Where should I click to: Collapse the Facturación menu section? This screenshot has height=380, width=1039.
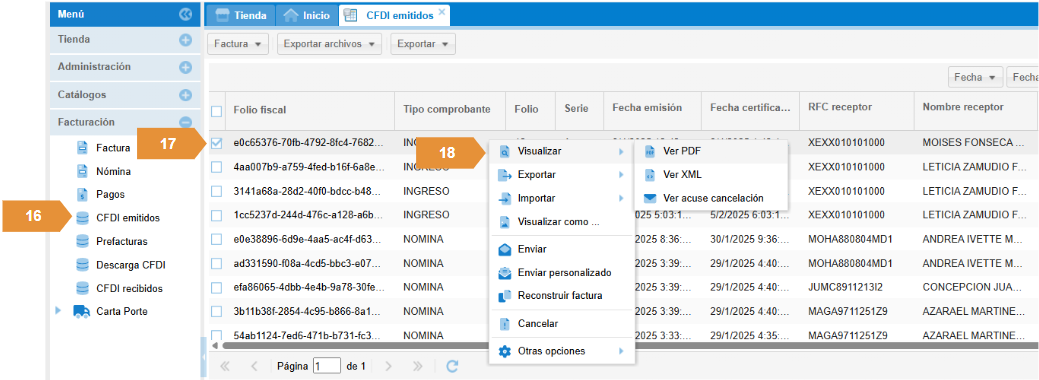[186, 122]
